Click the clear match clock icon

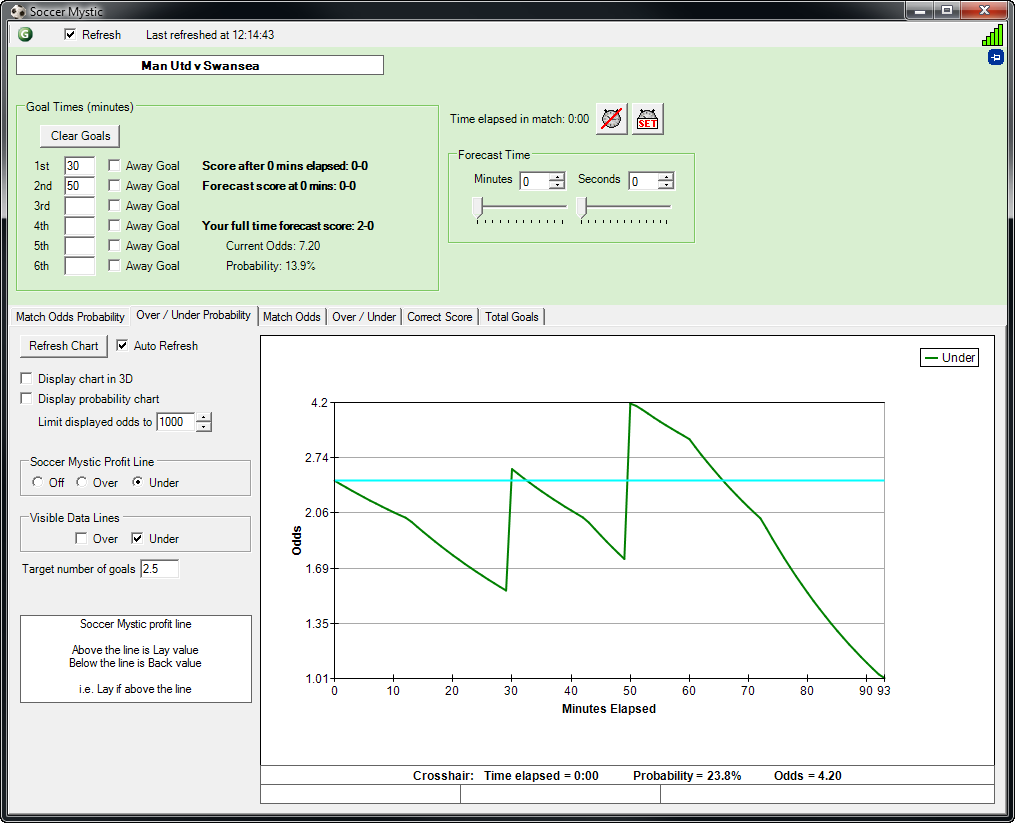tap(612, 119)
